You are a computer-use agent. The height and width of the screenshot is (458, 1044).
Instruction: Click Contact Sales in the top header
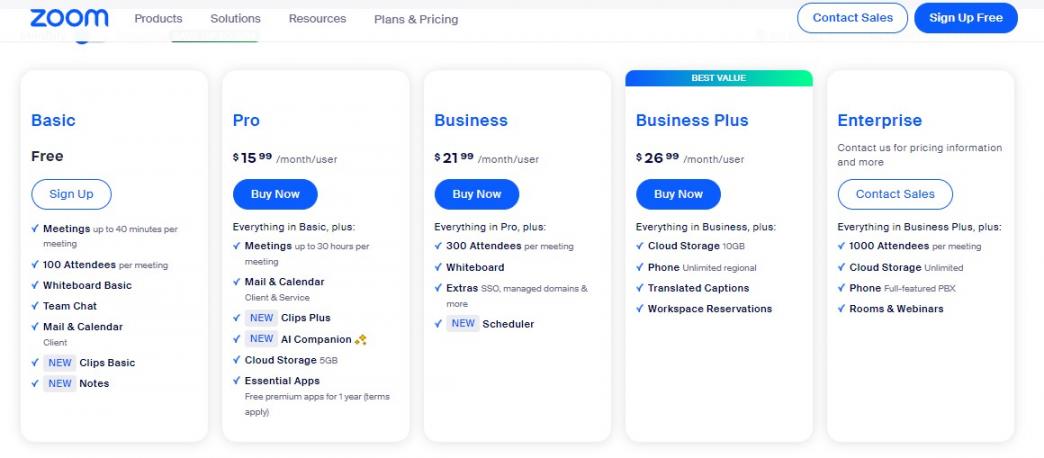coord(852,18)
